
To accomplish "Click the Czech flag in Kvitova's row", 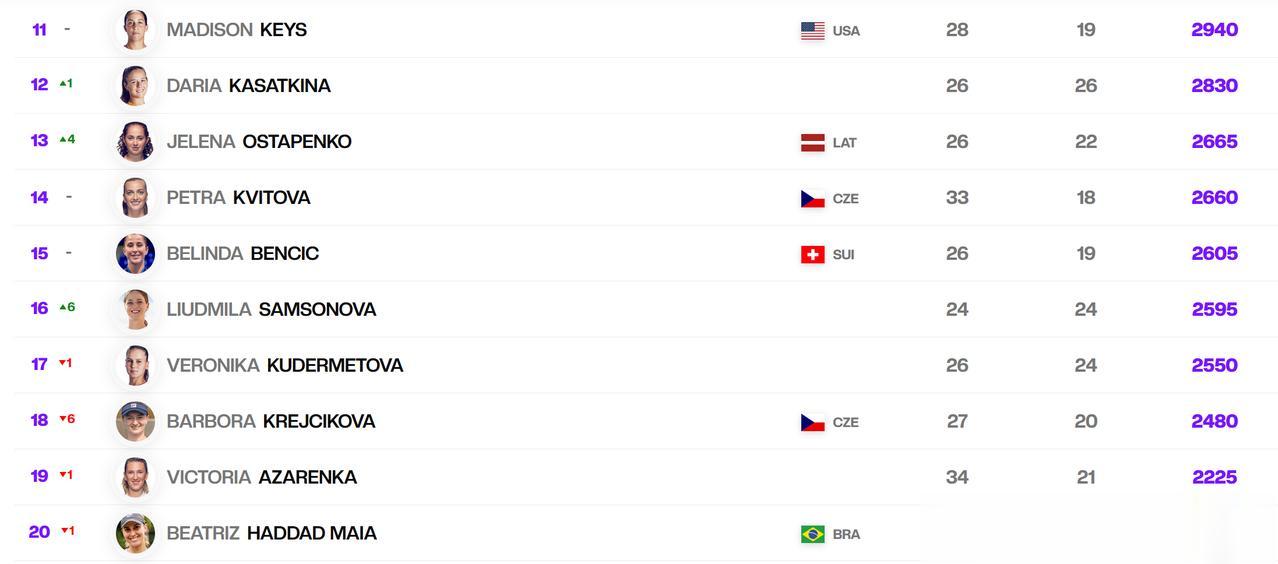I will point(813,199).
